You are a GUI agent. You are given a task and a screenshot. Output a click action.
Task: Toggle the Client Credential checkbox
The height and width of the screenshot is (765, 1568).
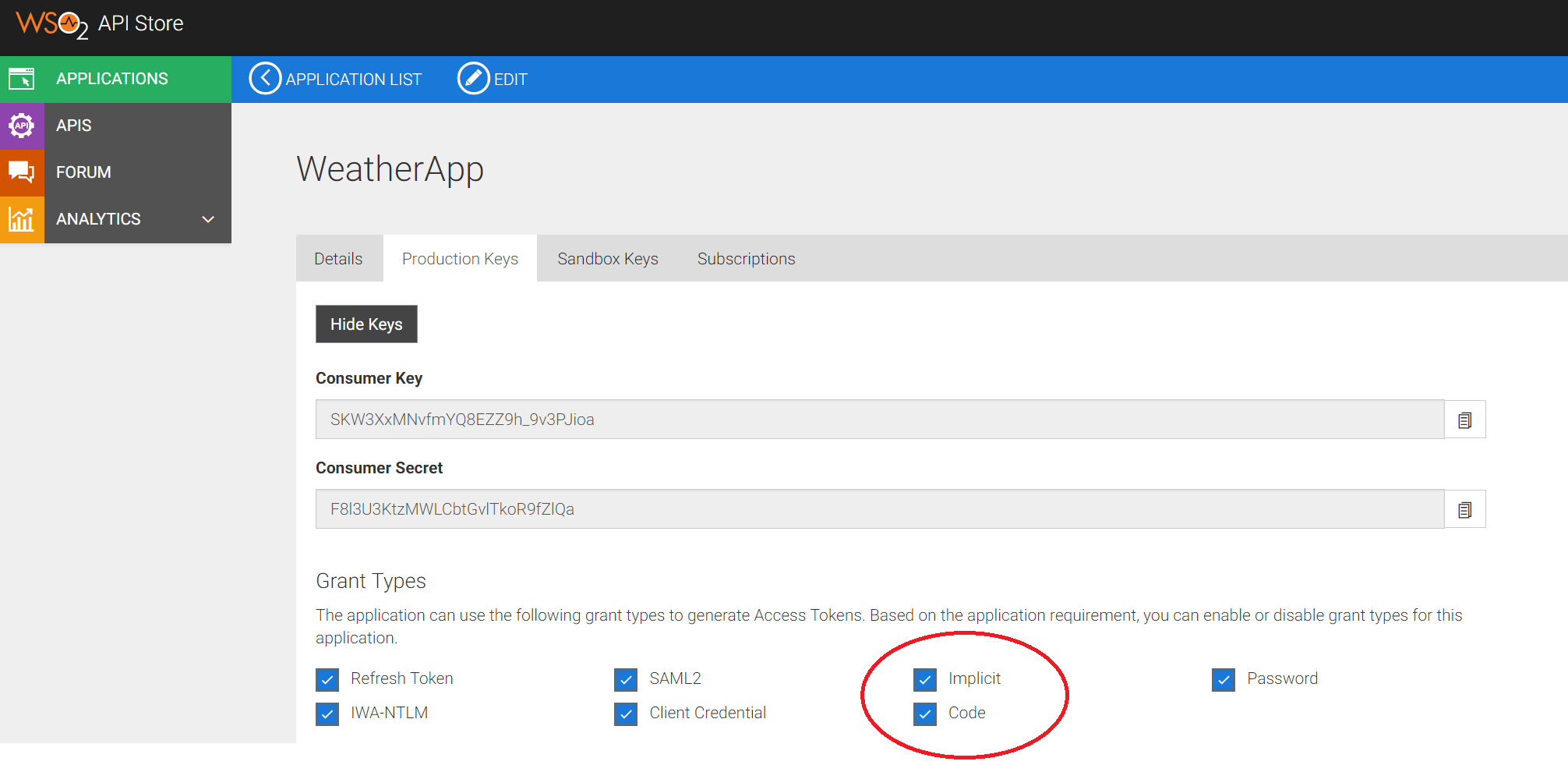point(626,714)
